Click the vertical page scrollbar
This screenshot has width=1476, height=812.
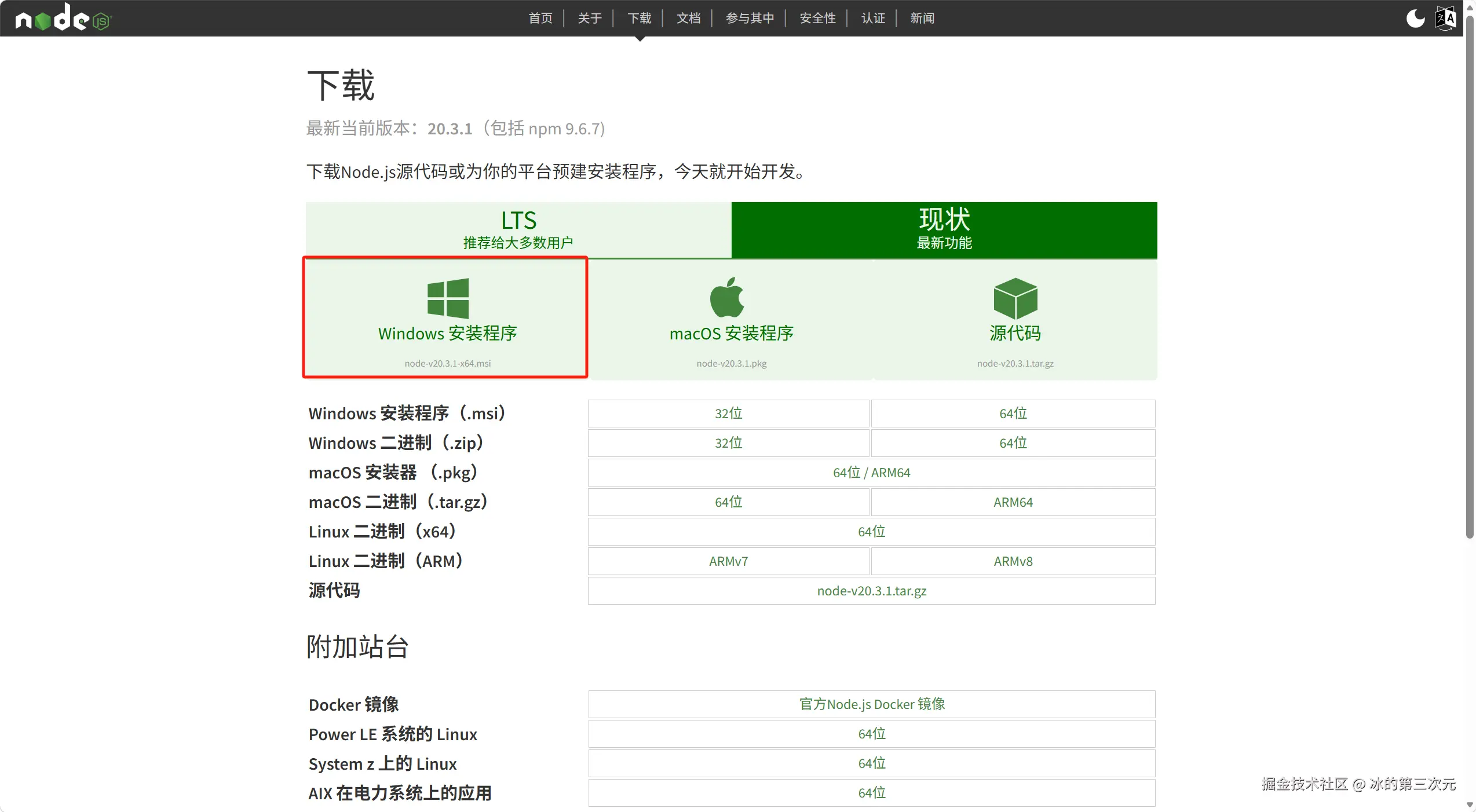(x=1469, y=278)
